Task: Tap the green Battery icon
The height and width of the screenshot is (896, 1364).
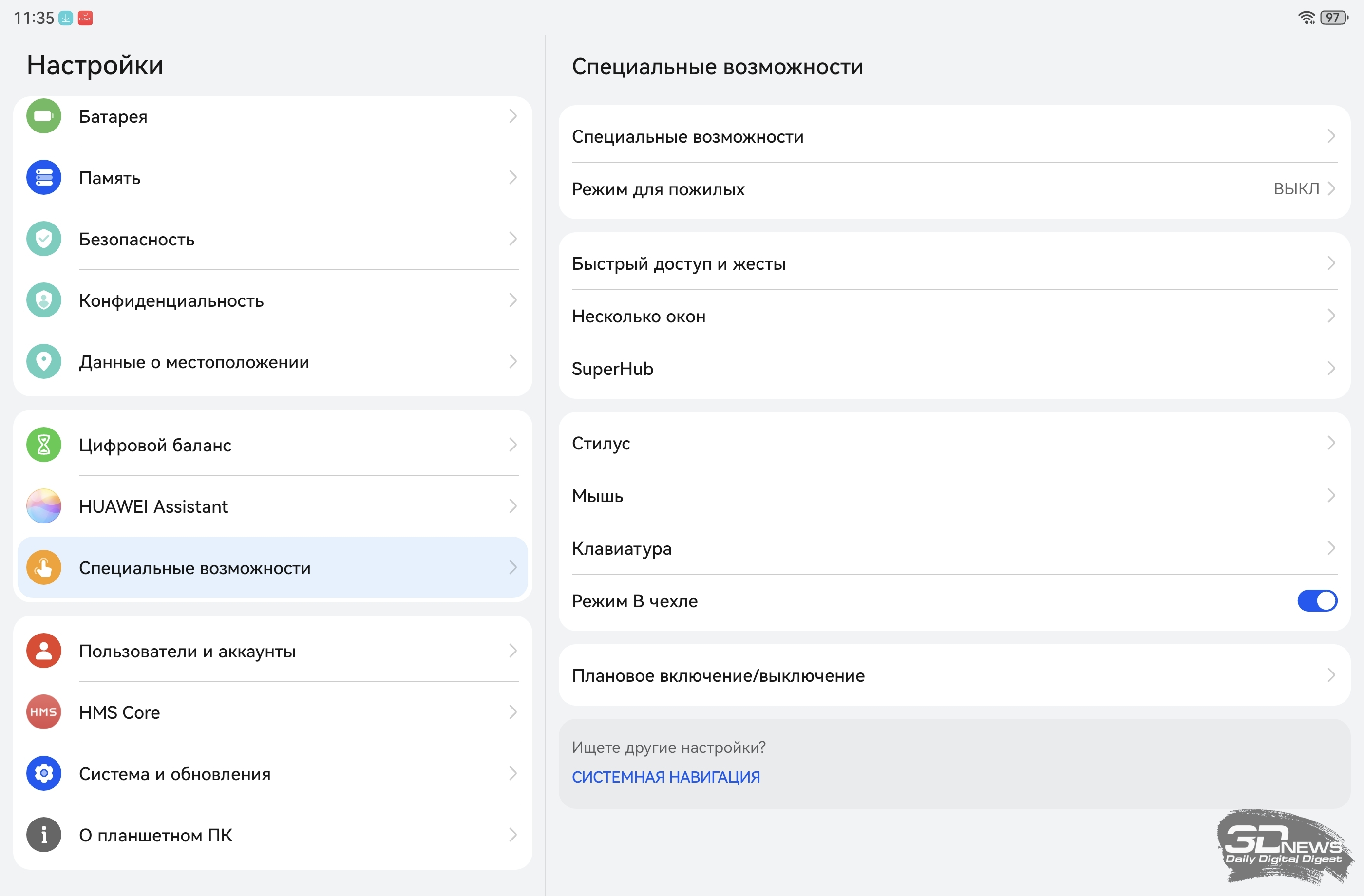Action: (x=43, y=116)
